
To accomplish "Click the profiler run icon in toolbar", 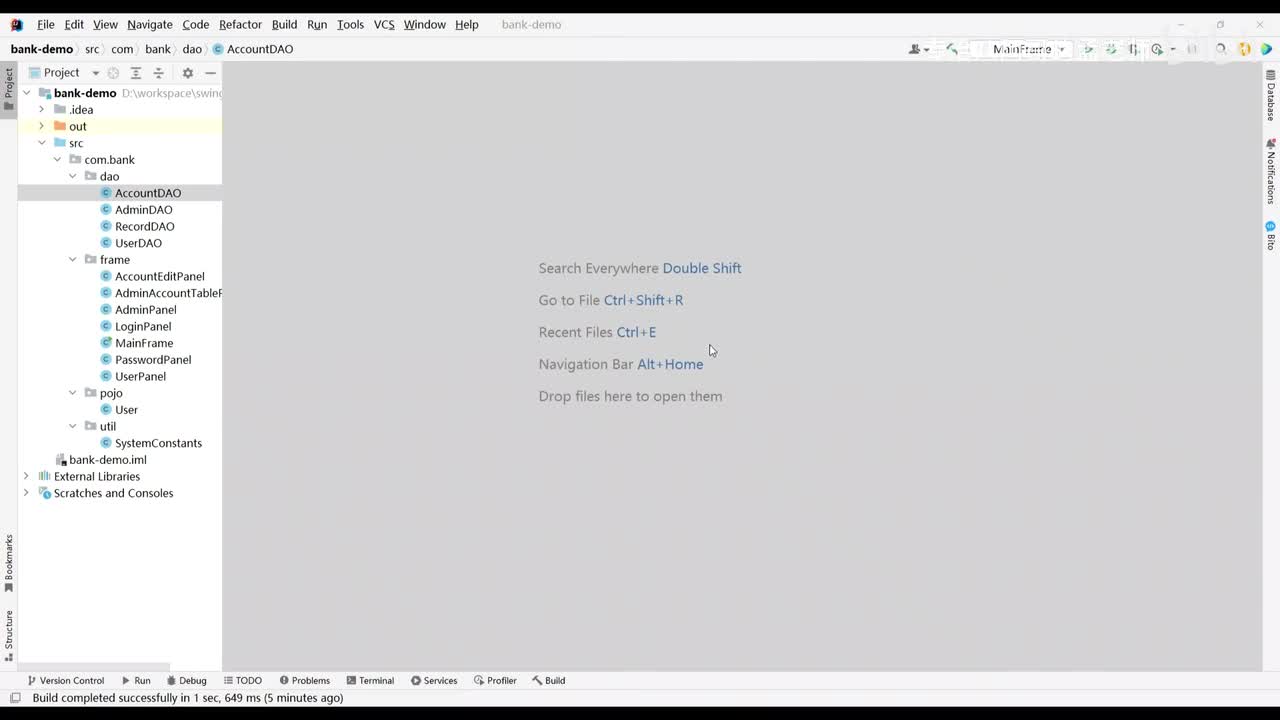I will (1157, 49).
